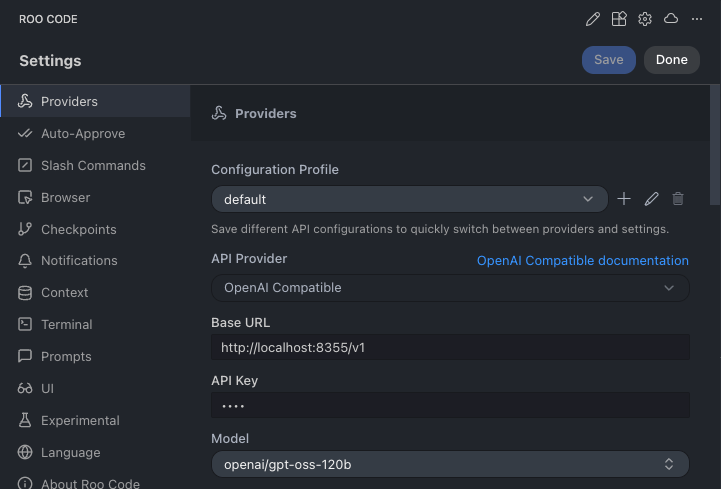Rename the default profile using pencil icon
Screen dimensions: 721x489
651,199
